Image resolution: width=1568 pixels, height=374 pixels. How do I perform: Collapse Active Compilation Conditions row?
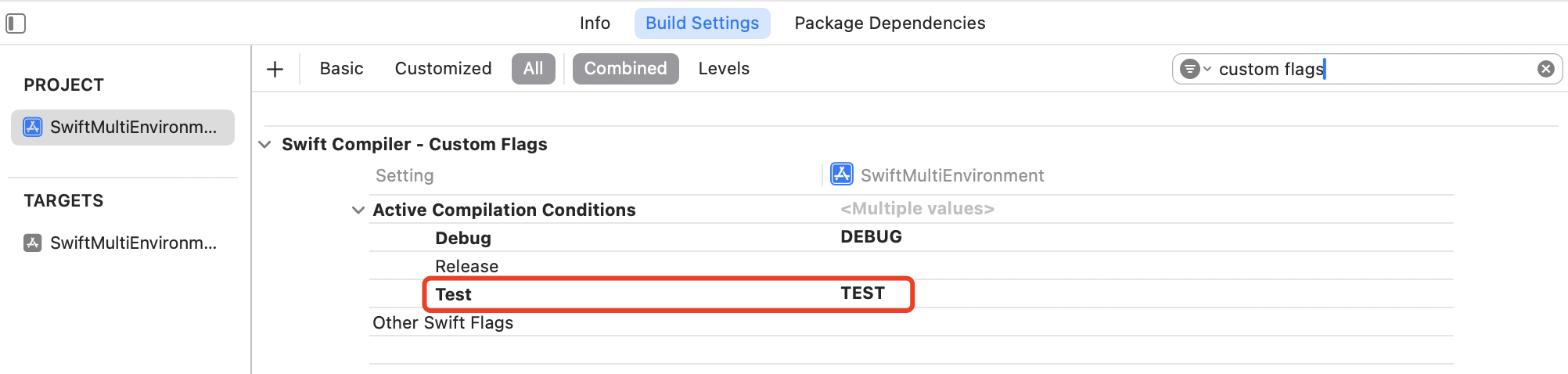click(x=358, y=210)
